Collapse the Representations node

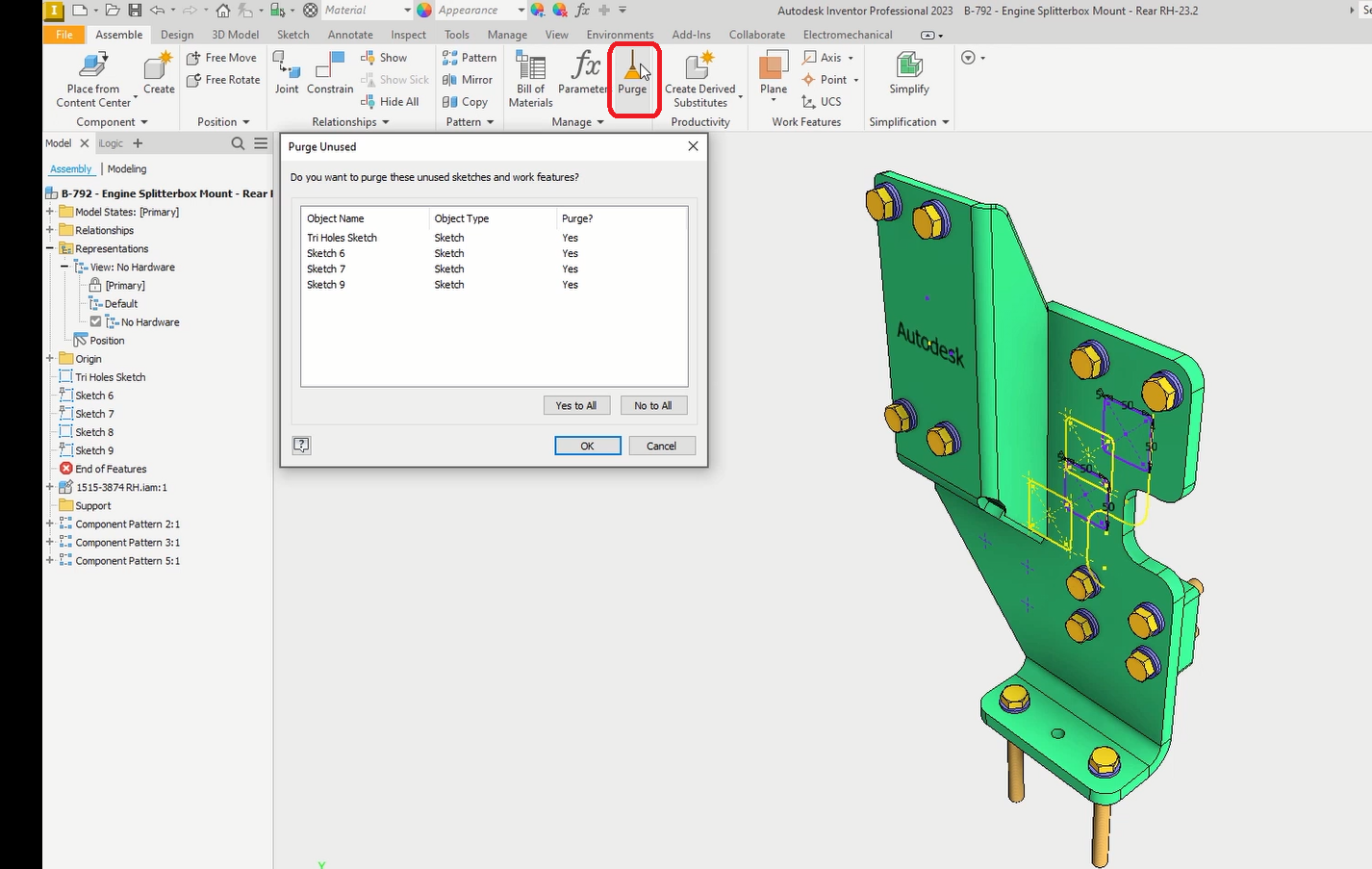[x=50, y=248]
